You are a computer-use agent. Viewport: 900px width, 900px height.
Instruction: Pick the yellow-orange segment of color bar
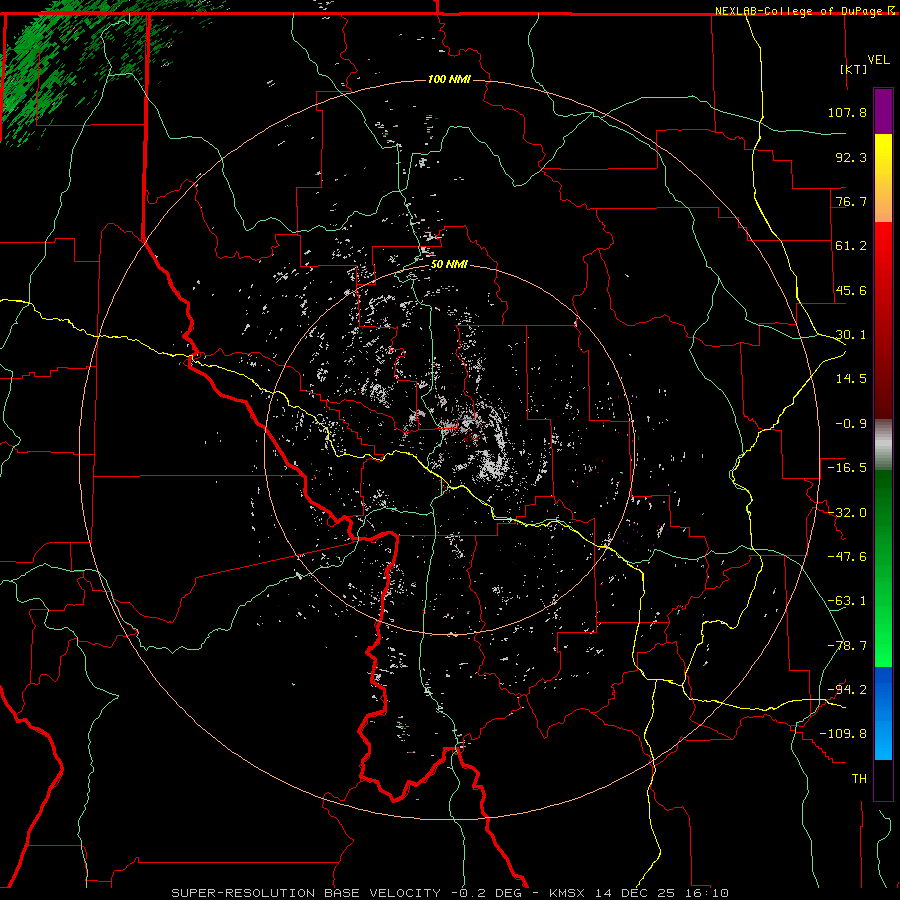[883, 178]
